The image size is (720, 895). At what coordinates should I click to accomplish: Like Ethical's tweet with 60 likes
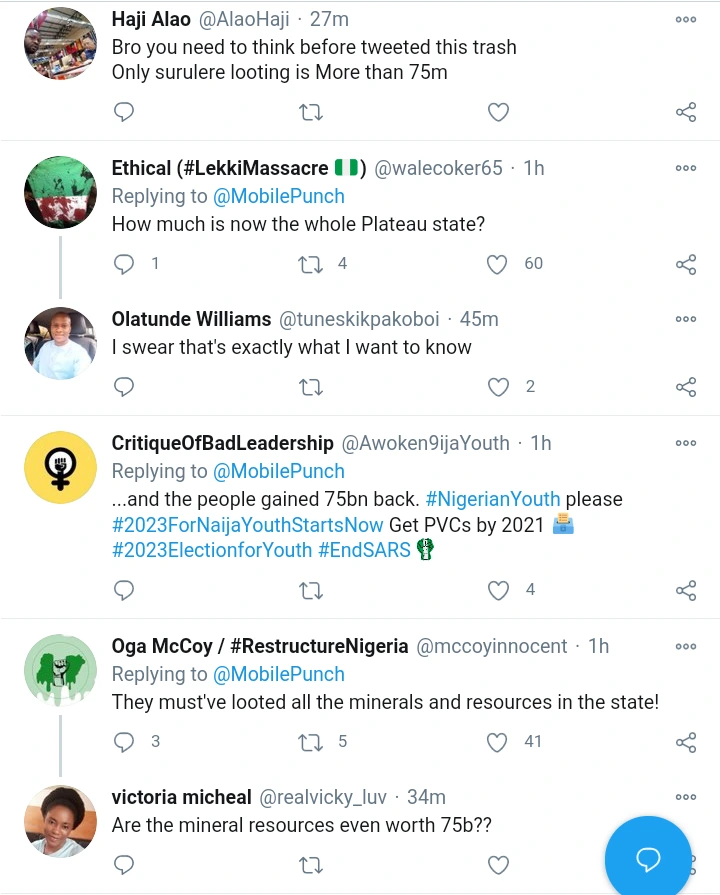pos(498,264)
